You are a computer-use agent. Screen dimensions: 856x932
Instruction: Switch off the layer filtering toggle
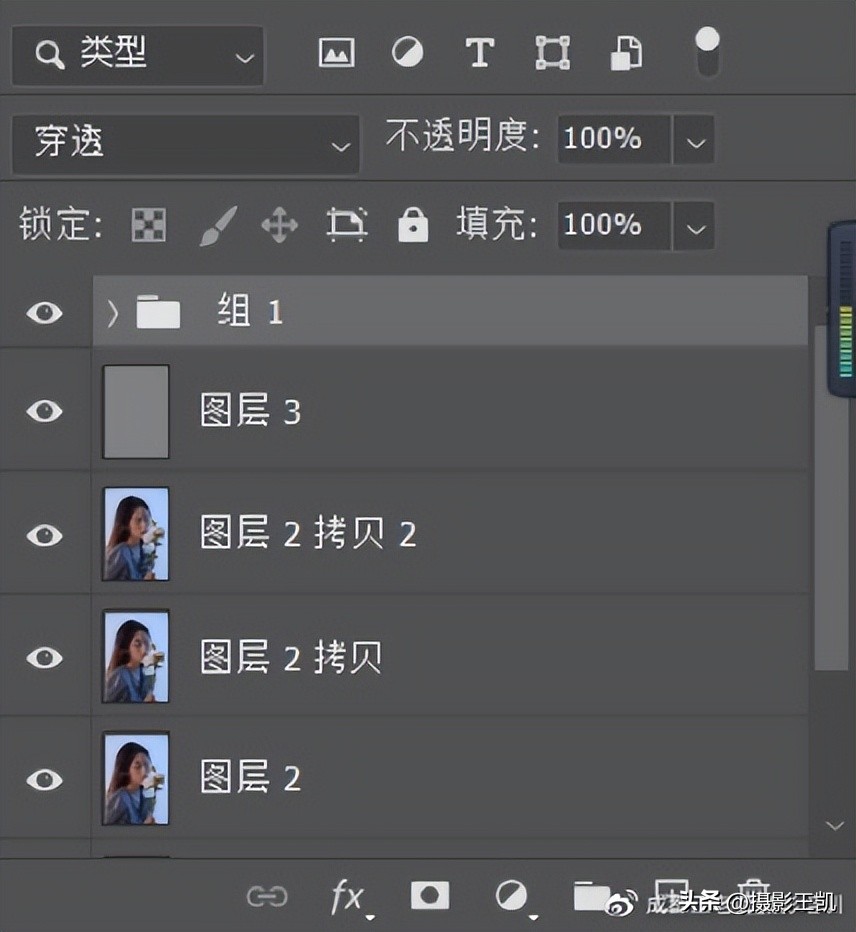708,50
